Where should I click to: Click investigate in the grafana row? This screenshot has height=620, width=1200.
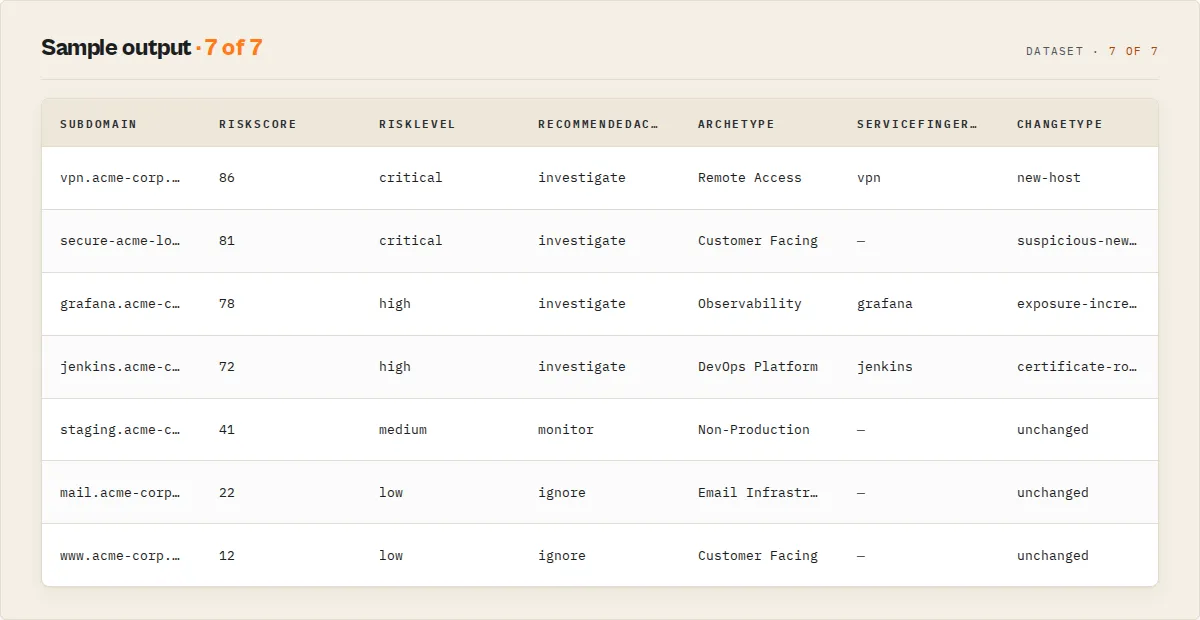tap(582, 304)
